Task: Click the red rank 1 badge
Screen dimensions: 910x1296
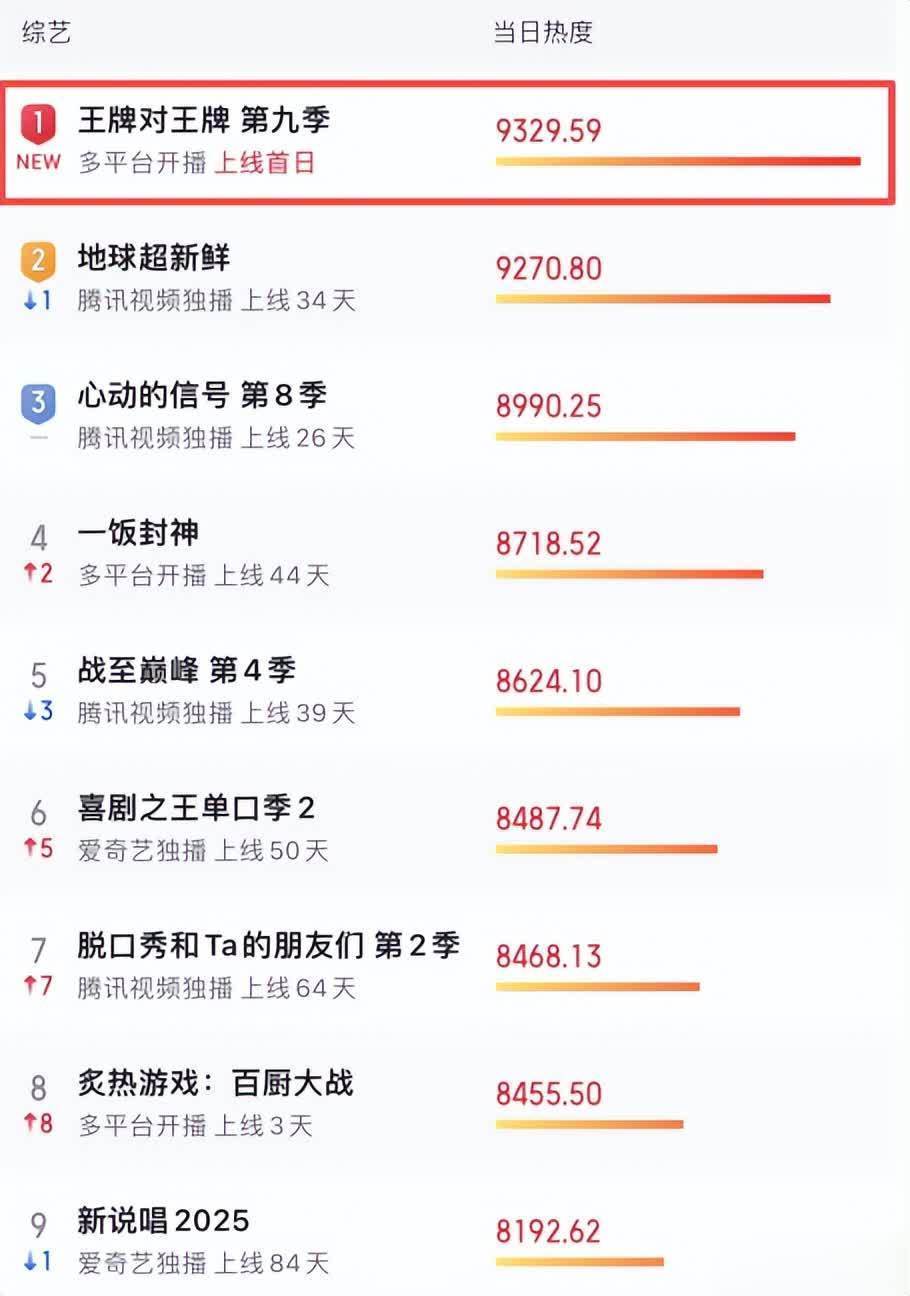Action: [38, 124]
